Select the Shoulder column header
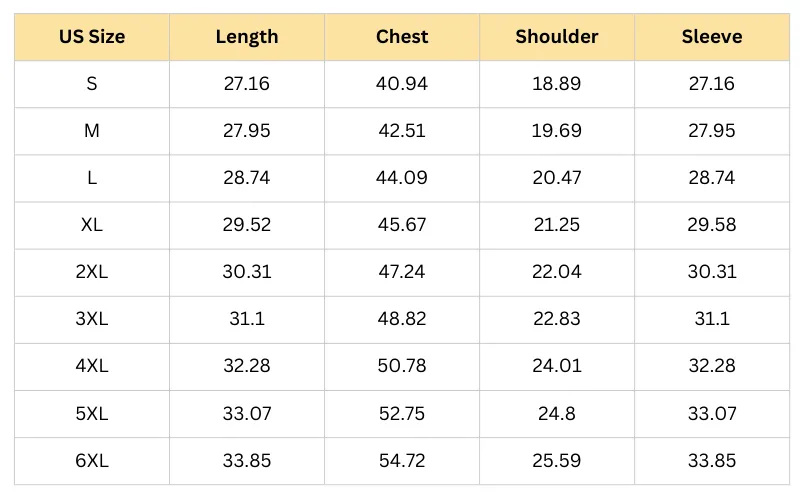 point(557,37)
